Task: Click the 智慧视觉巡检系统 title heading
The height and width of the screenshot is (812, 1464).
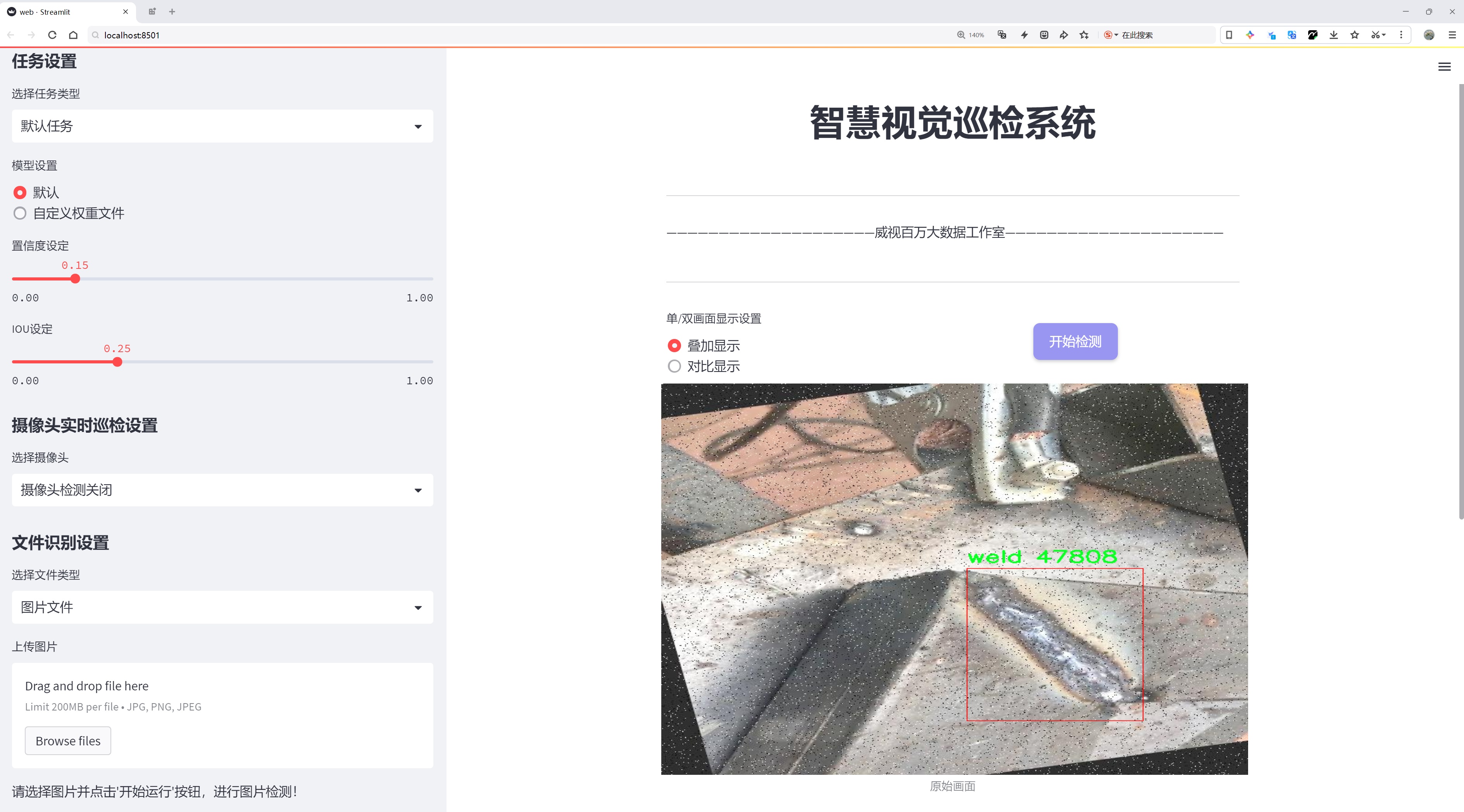Action: tap(952, 123)
